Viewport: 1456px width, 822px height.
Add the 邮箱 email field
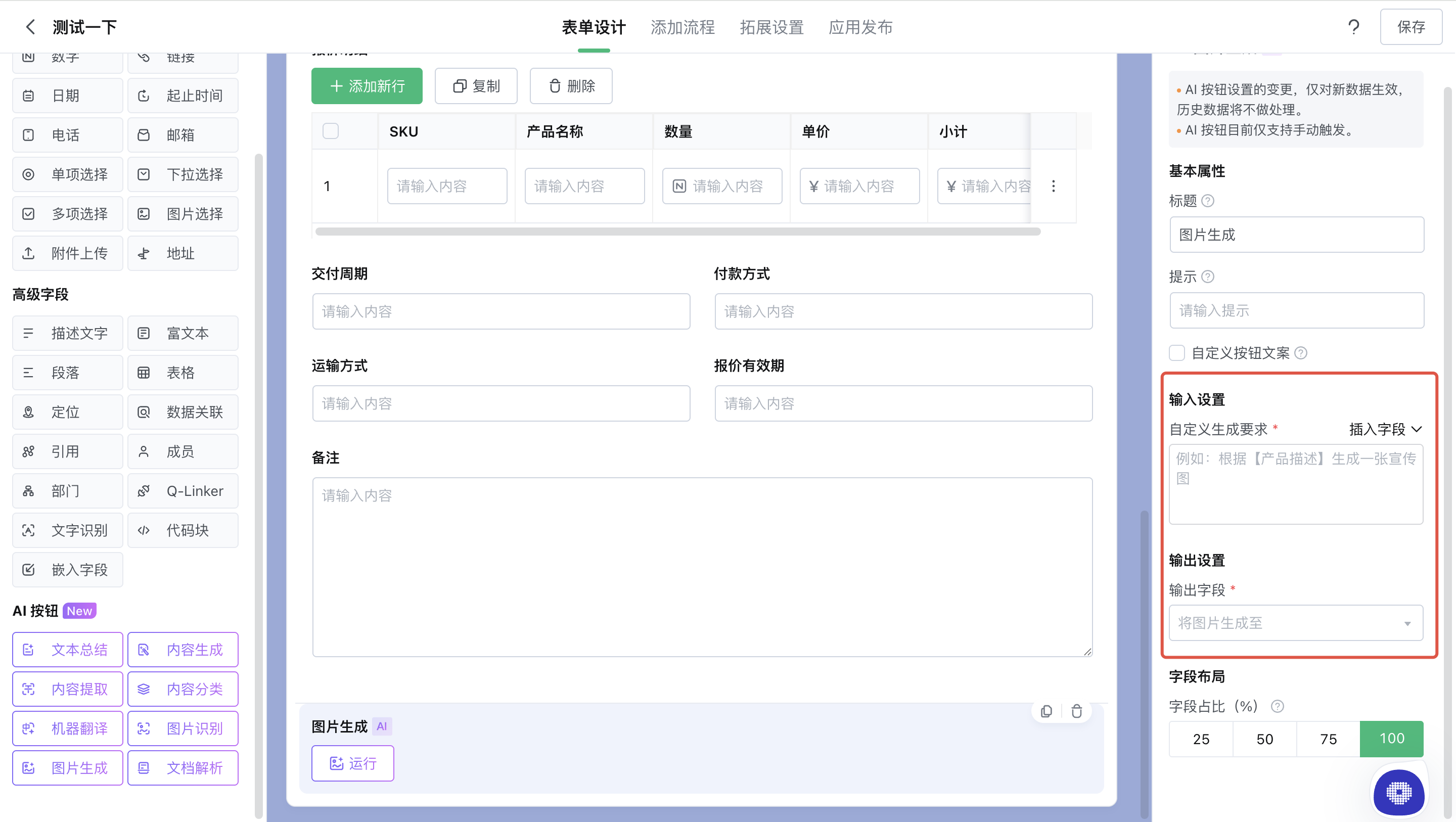tap(183, 135)
